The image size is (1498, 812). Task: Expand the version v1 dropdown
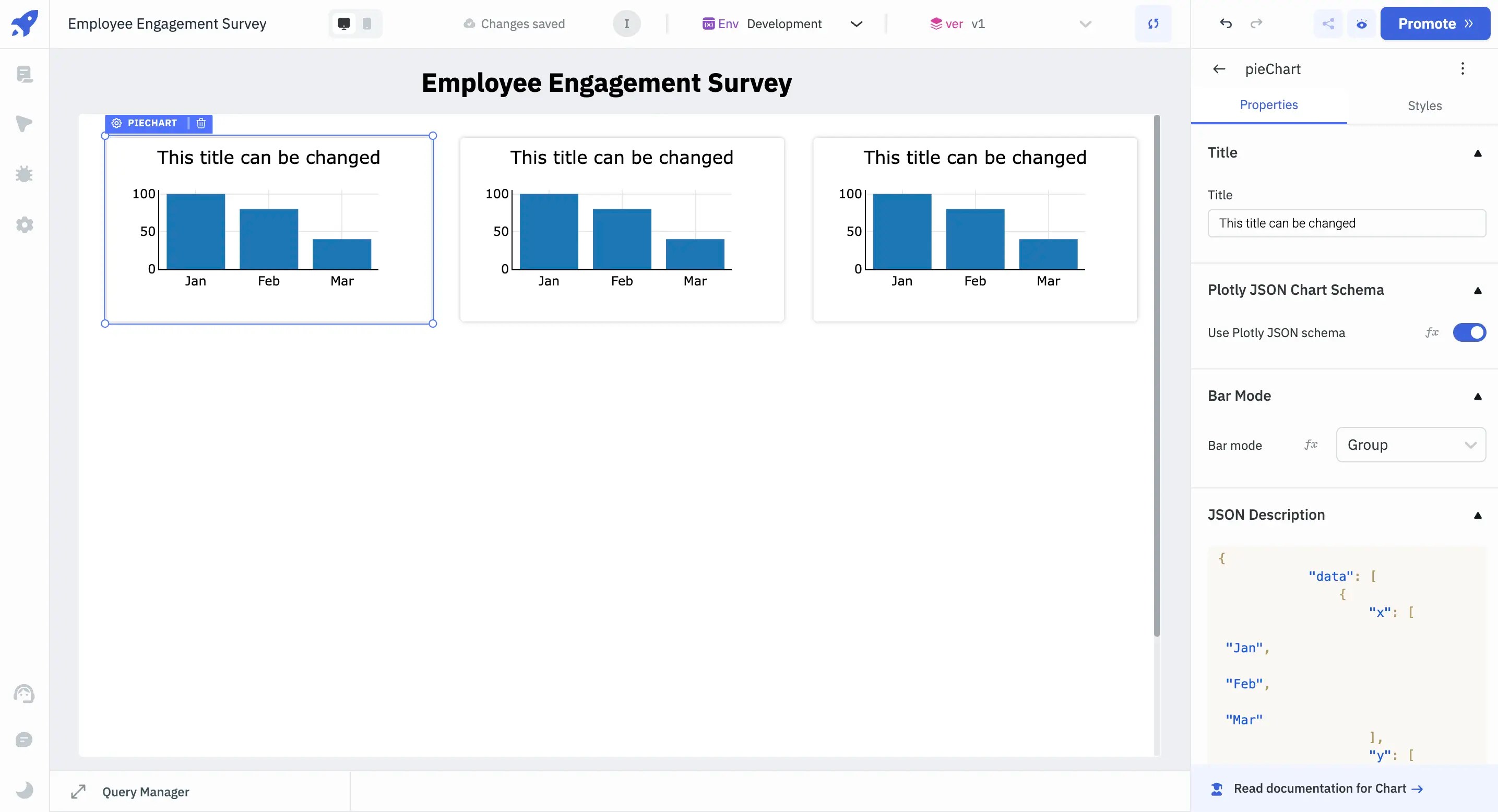point(1084,24)
